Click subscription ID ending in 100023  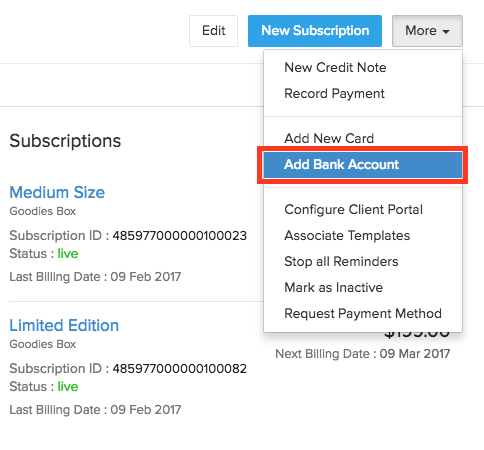point(180,236)
